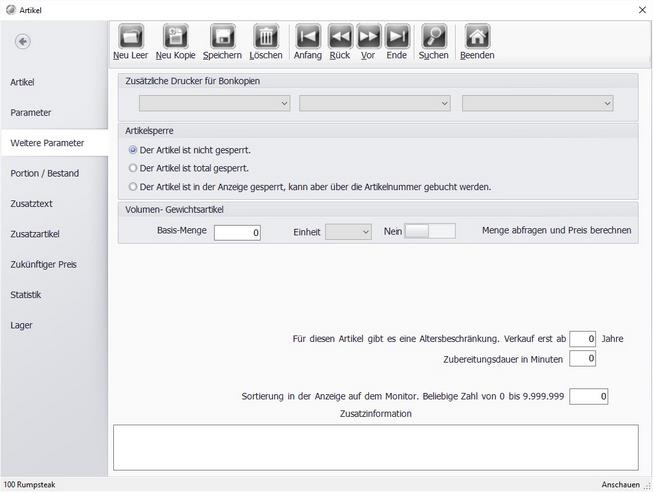This screenshot has width=653, height=492.
Task: Advance to next record with Vor
Action: (x=368, y=37)
